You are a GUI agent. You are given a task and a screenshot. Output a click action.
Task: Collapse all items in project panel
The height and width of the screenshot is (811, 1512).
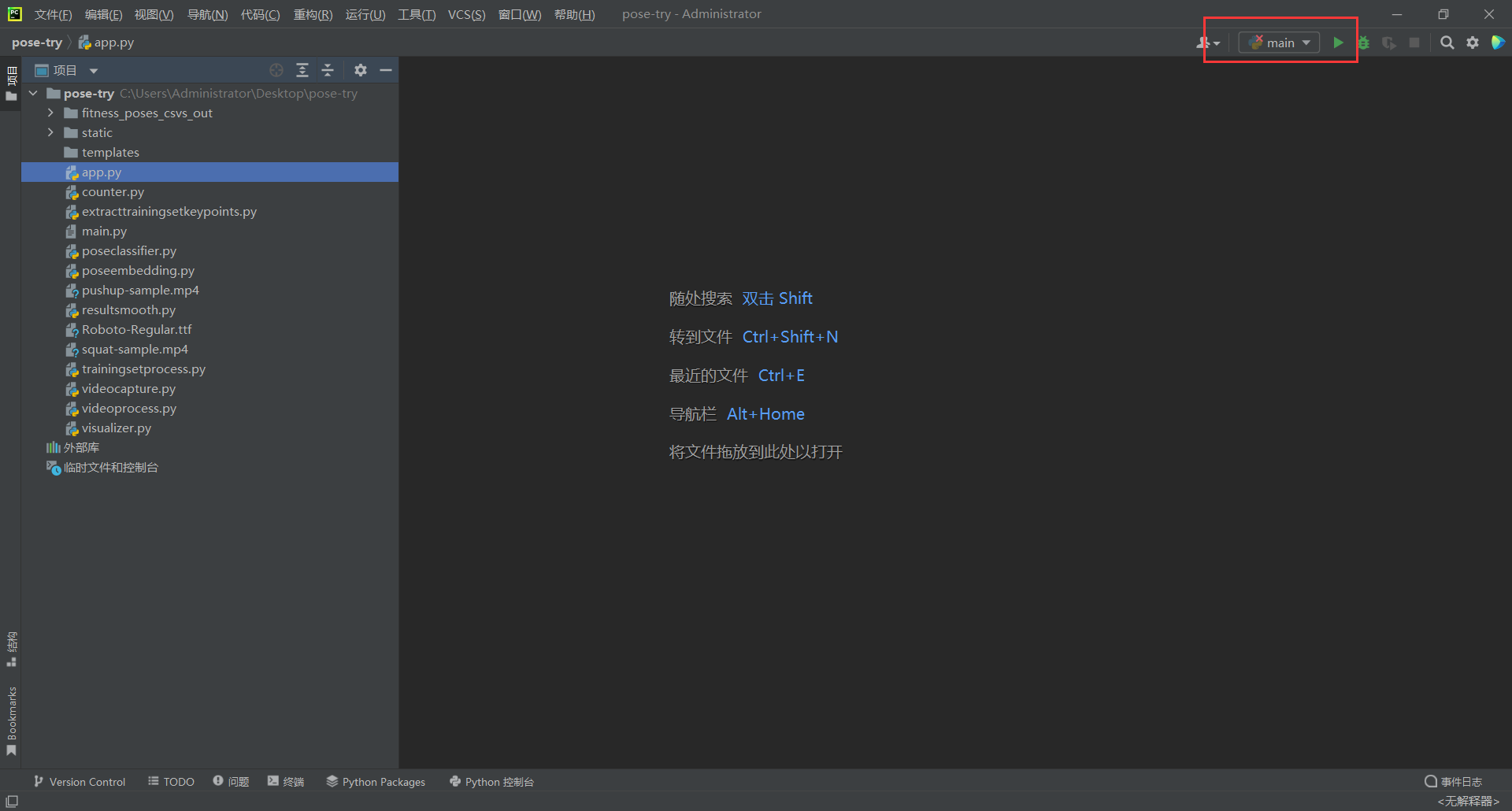(328, 70)
